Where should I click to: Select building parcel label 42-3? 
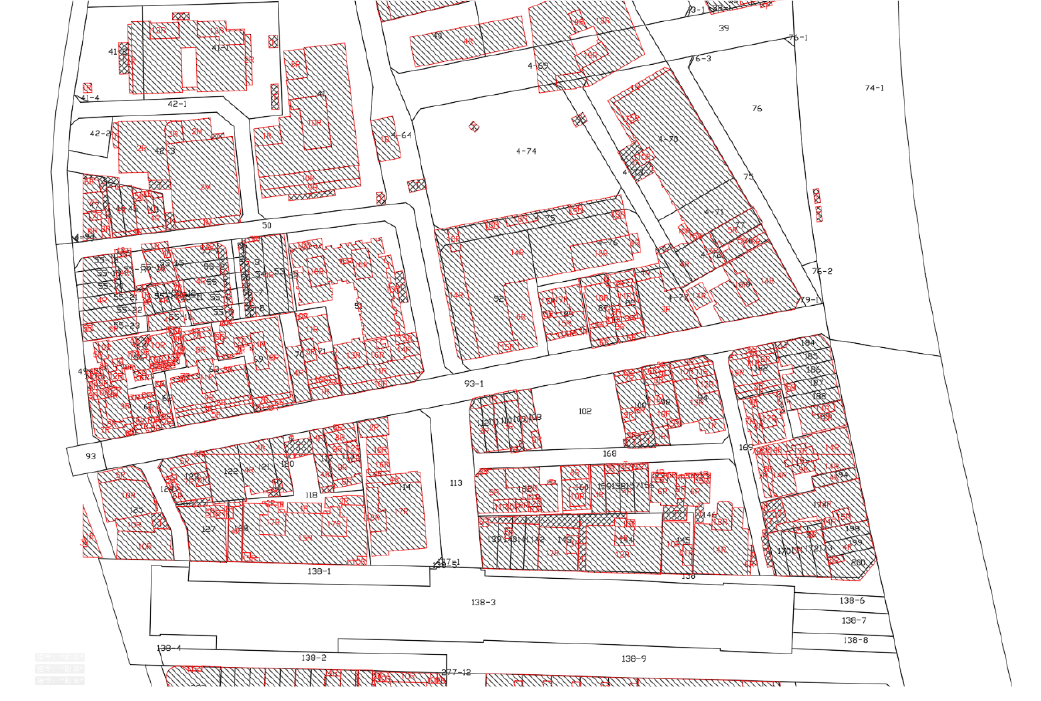pos(165,151)
